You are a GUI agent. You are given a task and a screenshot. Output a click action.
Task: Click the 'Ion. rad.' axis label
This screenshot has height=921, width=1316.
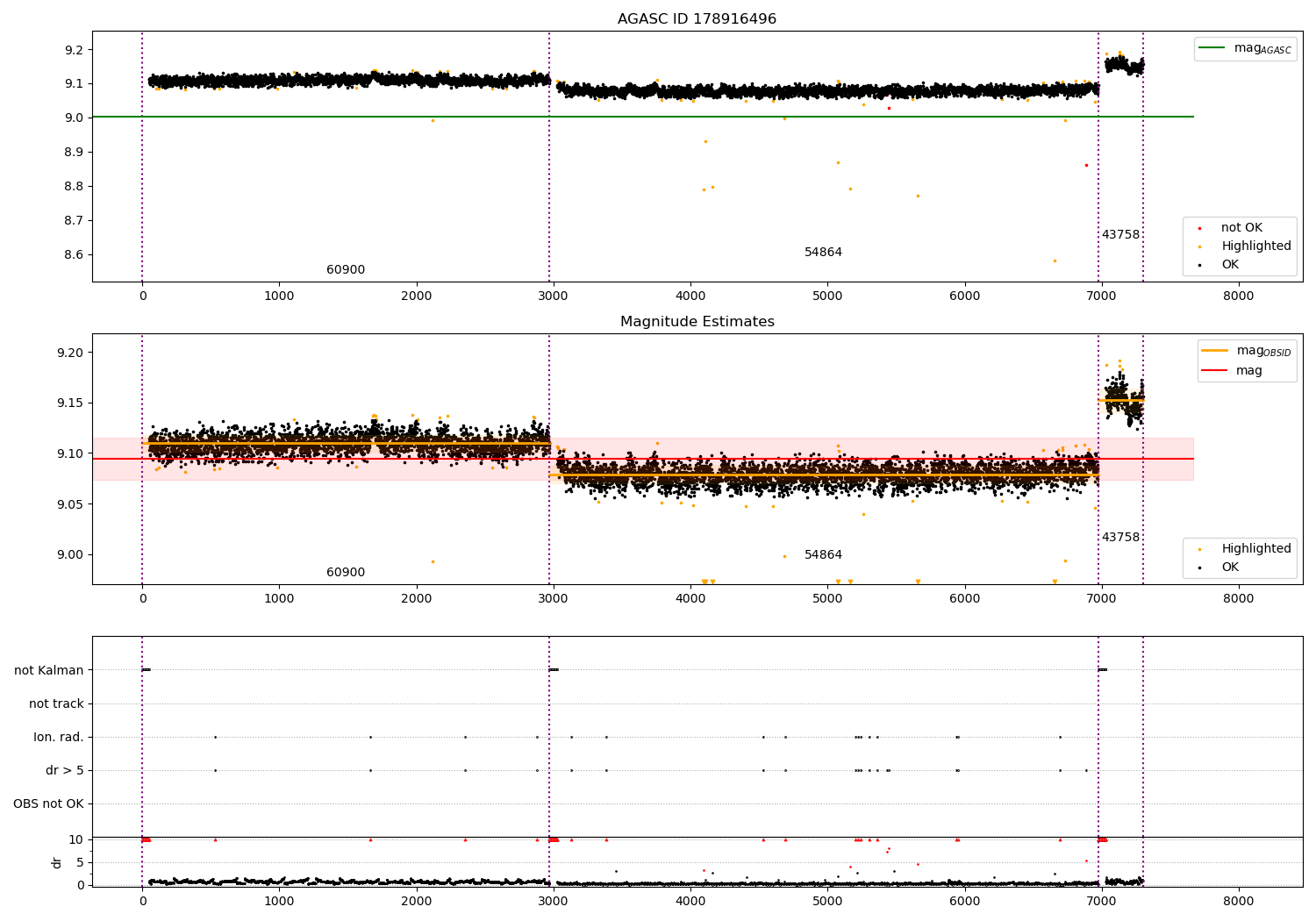coord(59,737)
